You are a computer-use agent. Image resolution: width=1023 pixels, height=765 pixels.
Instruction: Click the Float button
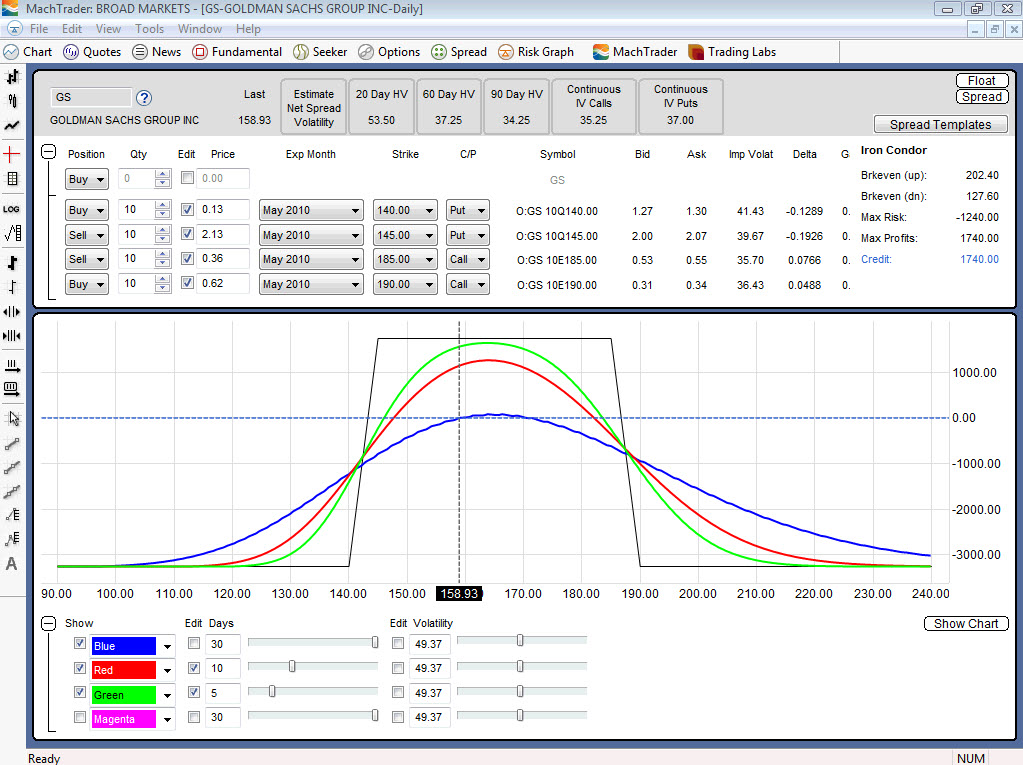tap(982, 80)
